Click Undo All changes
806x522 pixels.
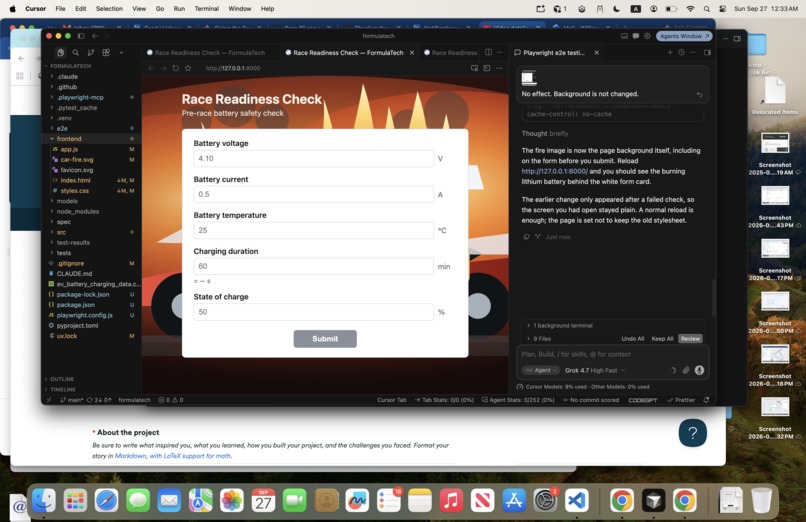click(632, 339)
